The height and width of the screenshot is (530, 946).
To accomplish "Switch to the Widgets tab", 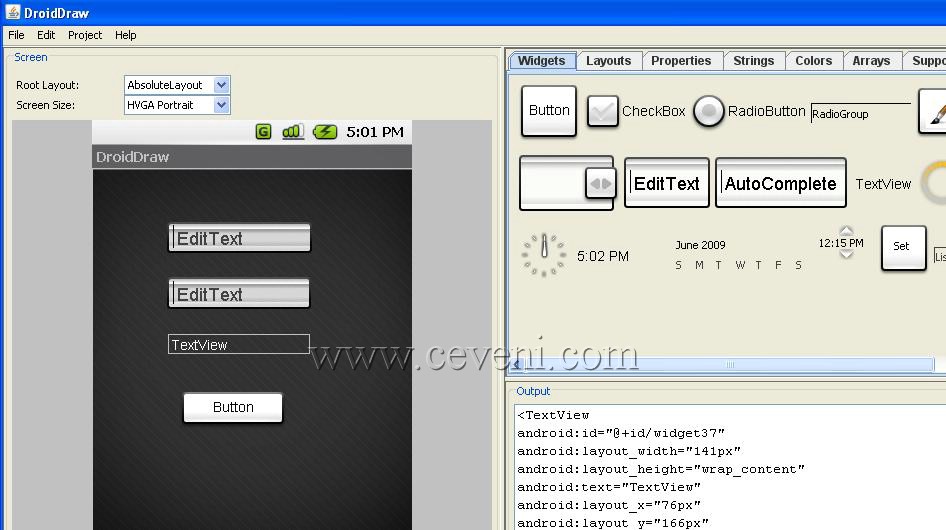I will coord(542,61).
